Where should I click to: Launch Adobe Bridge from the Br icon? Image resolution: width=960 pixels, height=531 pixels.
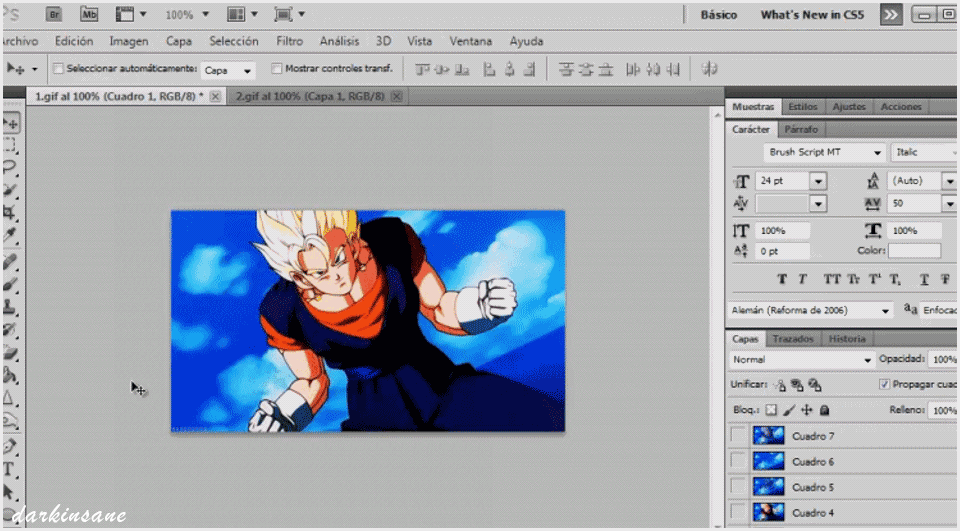tap(54, 14)
